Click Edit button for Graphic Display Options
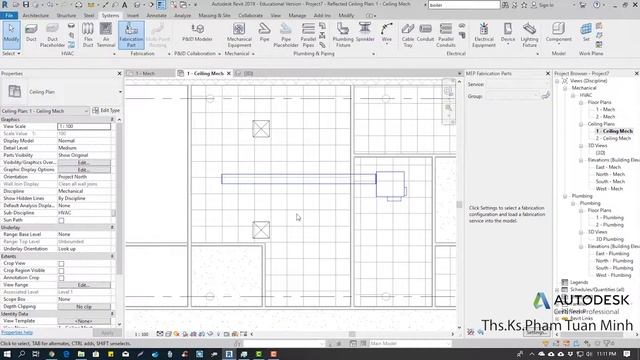This screenshot has width=640, height=360. 84,170
